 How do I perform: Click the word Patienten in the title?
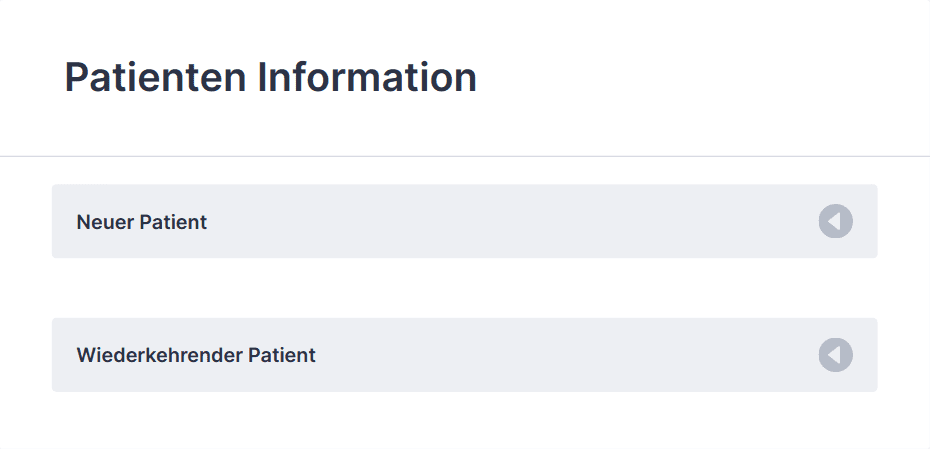pos(155,77)
